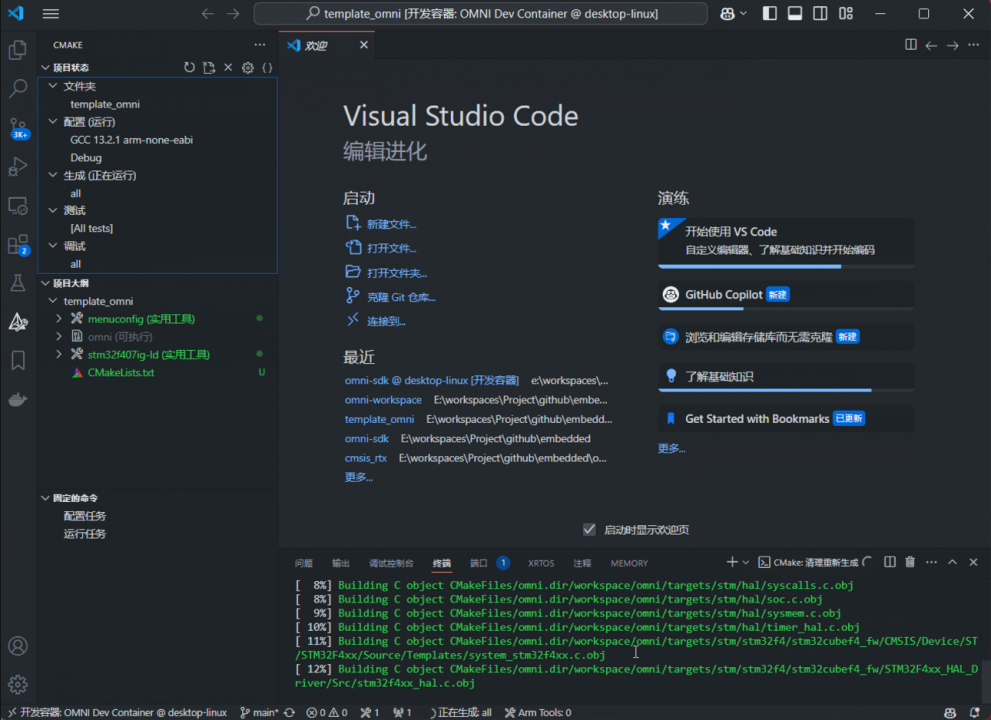
Task: Open the Explorer view in activity bar
Action: coord(18,49)
